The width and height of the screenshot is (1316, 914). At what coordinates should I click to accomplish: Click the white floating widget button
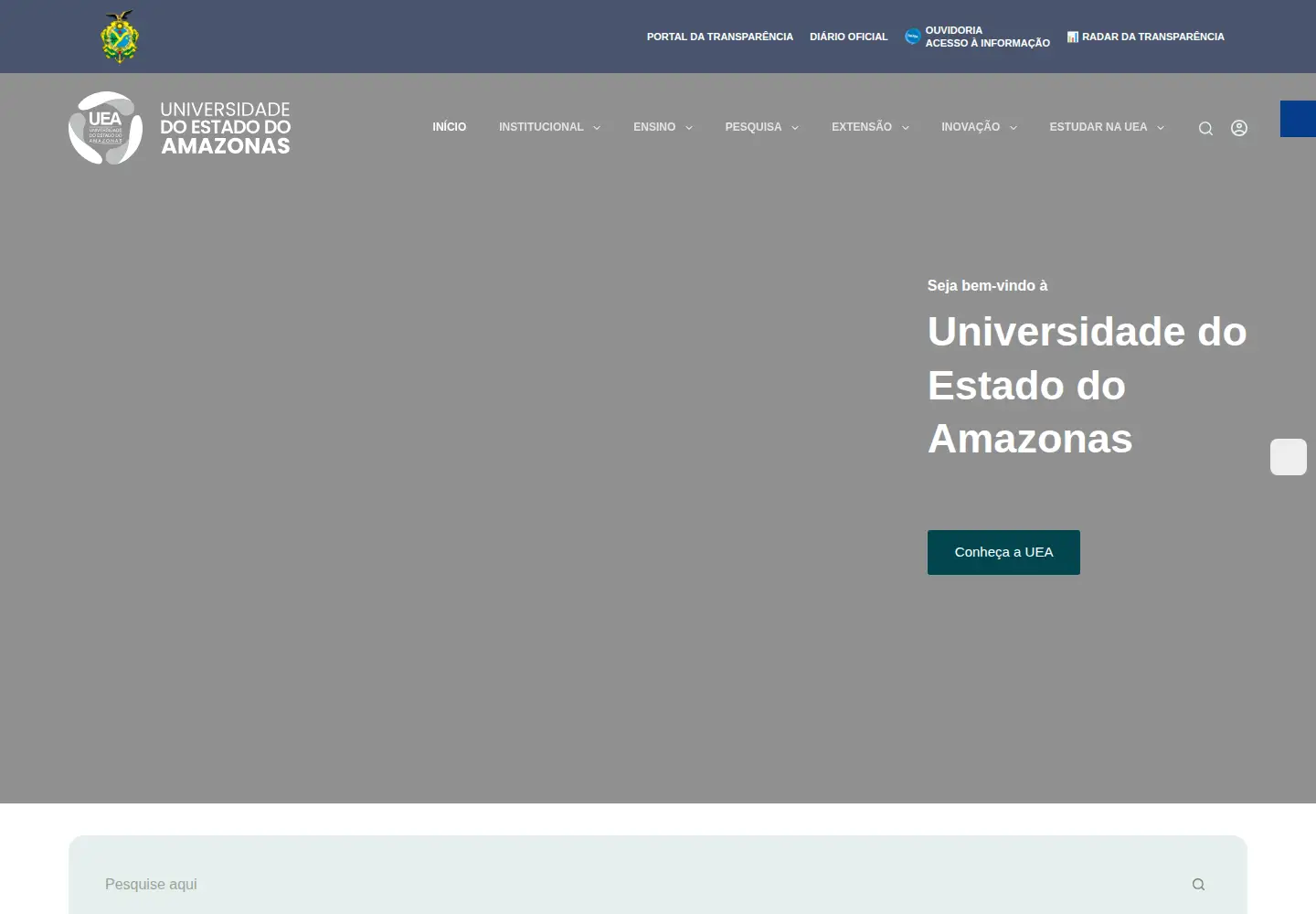pyautogui.click(x=1289, y=457)
